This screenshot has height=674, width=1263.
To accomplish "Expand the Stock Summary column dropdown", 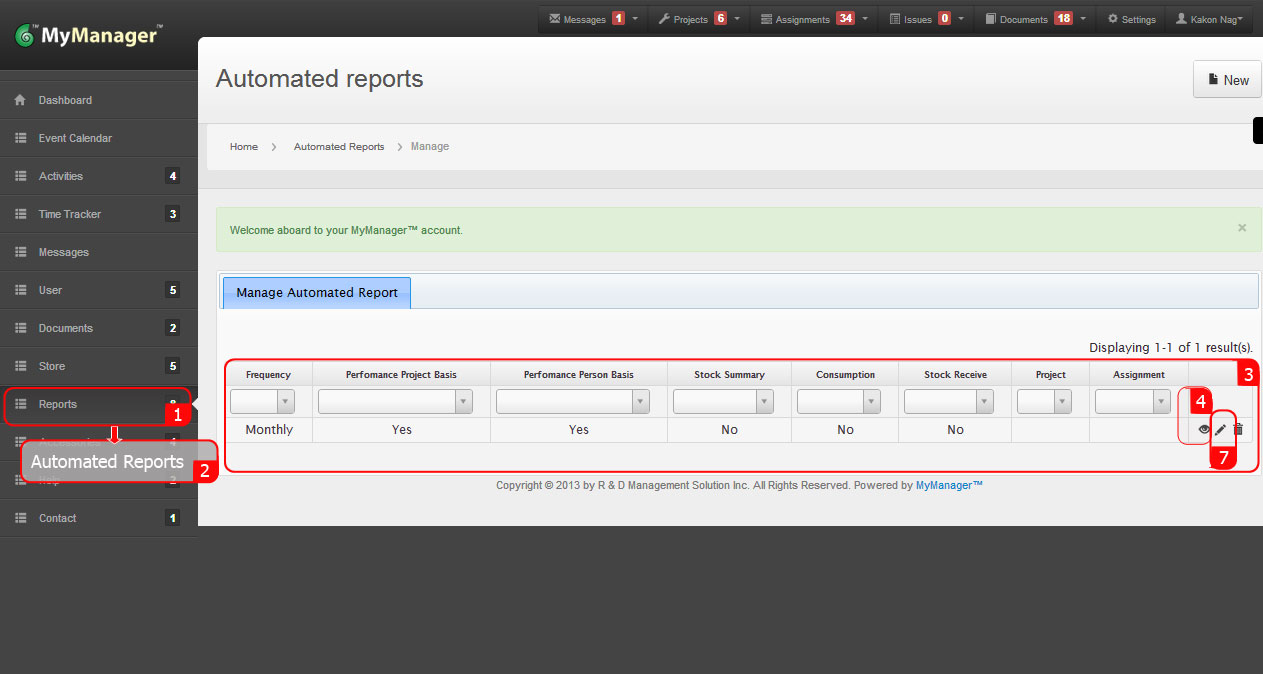I will [x=723, y=400].
